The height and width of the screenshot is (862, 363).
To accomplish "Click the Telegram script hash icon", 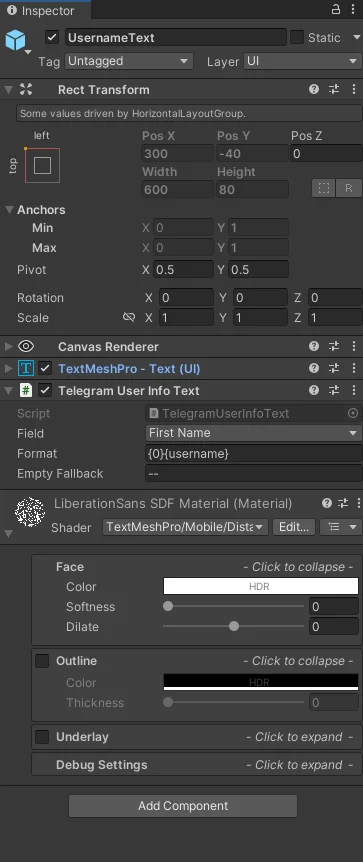I will point(26,390).
